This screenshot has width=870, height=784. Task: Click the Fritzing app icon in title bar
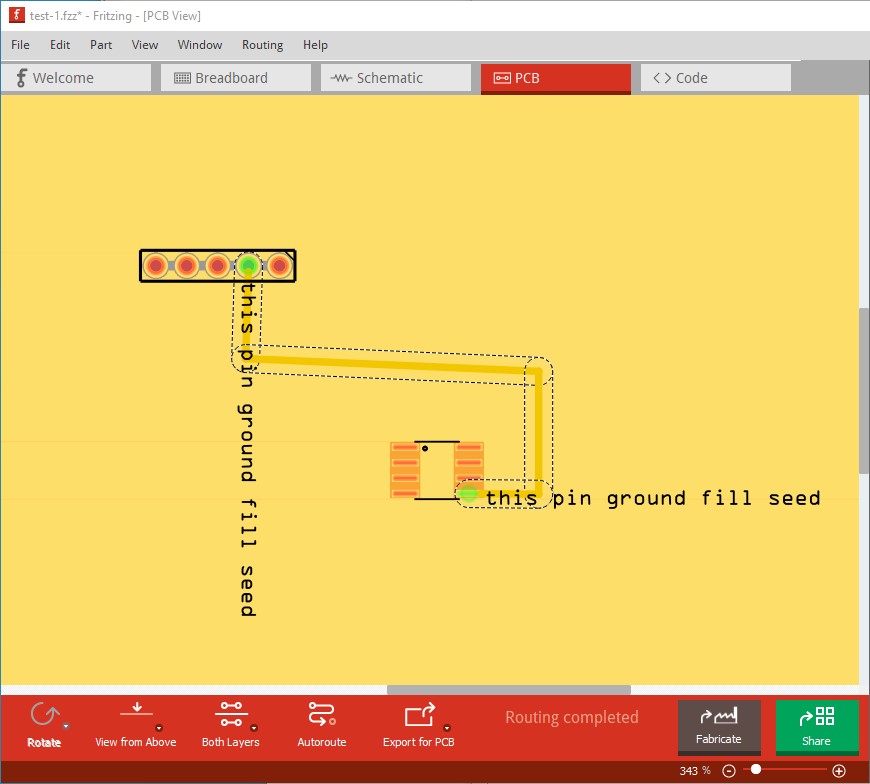[x=17, y=15]
